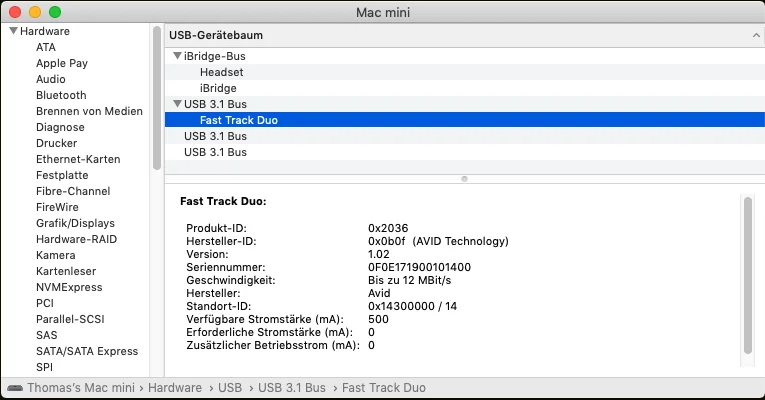This screenshot has height=400, width=765.
Task: Collapse the Hardware section triangle
Action: [14, 31]
